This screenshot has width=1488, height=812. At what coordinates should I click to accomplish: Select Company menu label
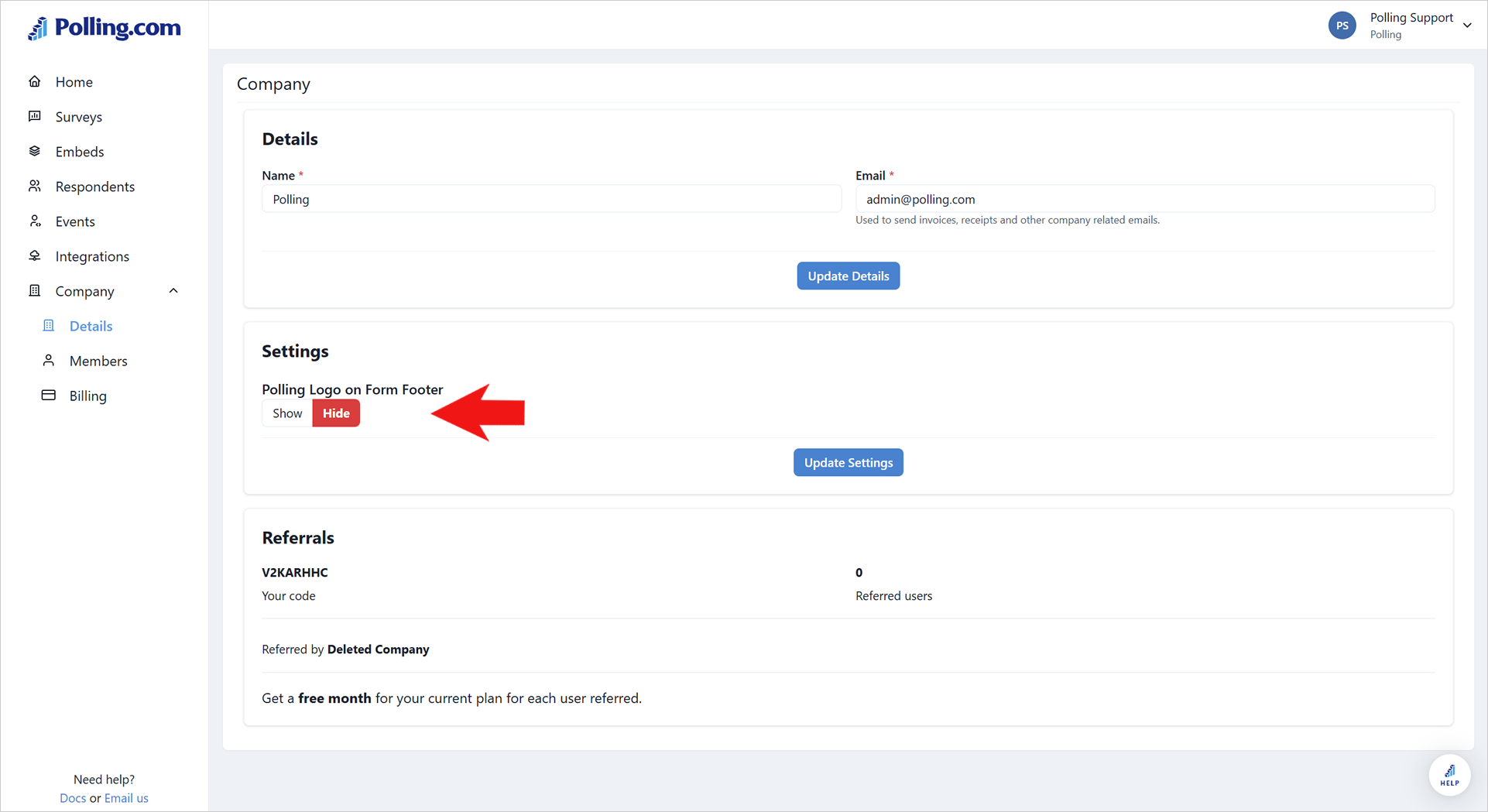pyautogui.click(x=85, y=291)
